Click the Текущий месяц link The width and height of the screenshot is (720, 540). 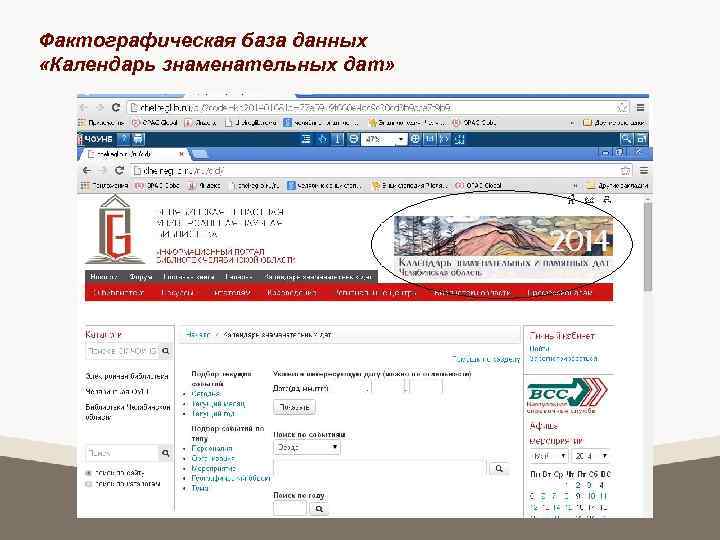(x=218, y=404)
